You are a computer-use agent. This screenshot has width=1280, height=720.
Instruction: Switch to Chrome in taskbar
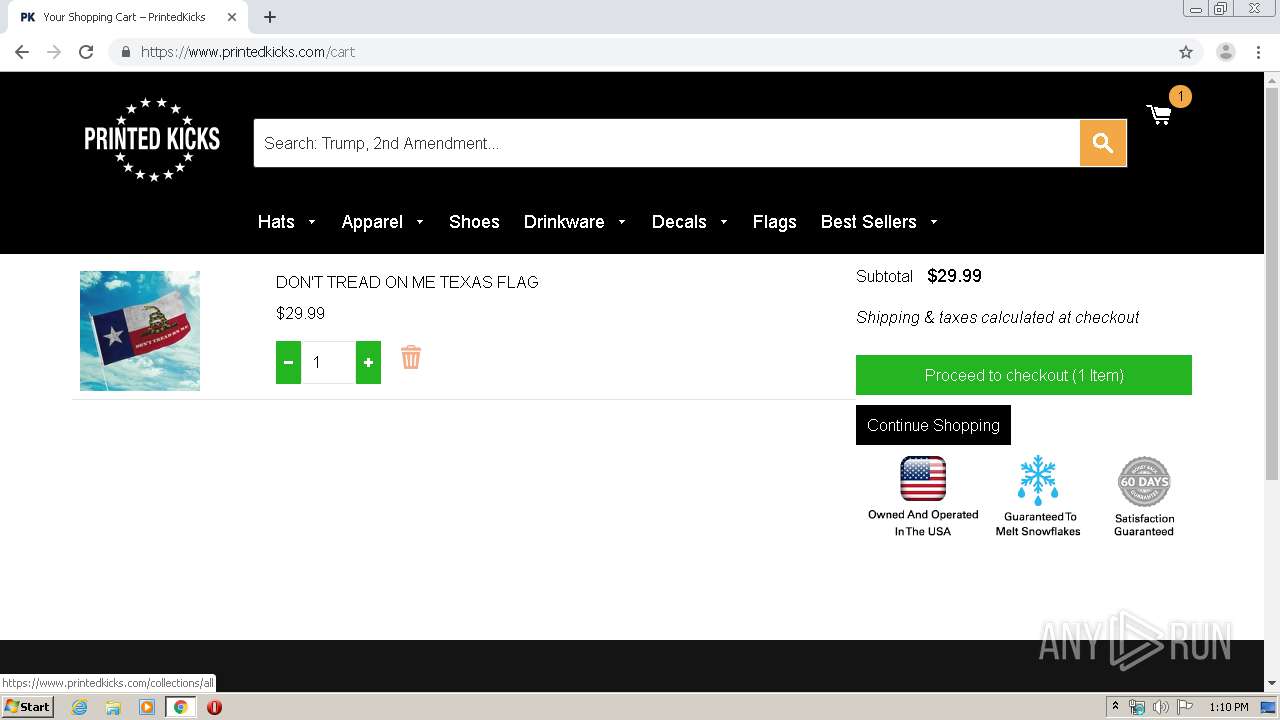coord(181,707)
